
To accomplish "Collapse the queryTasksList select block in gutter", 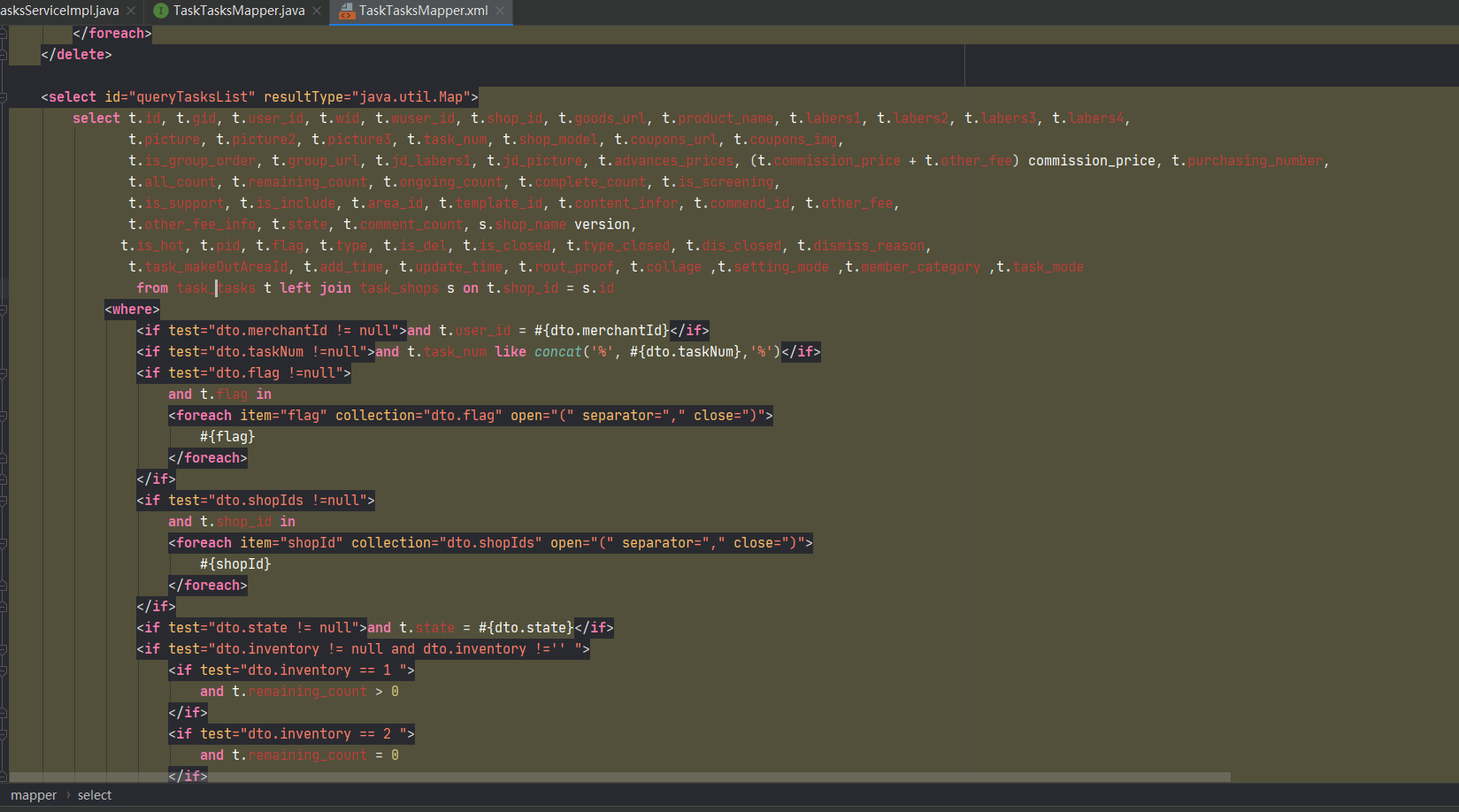I will coord(4,97).
